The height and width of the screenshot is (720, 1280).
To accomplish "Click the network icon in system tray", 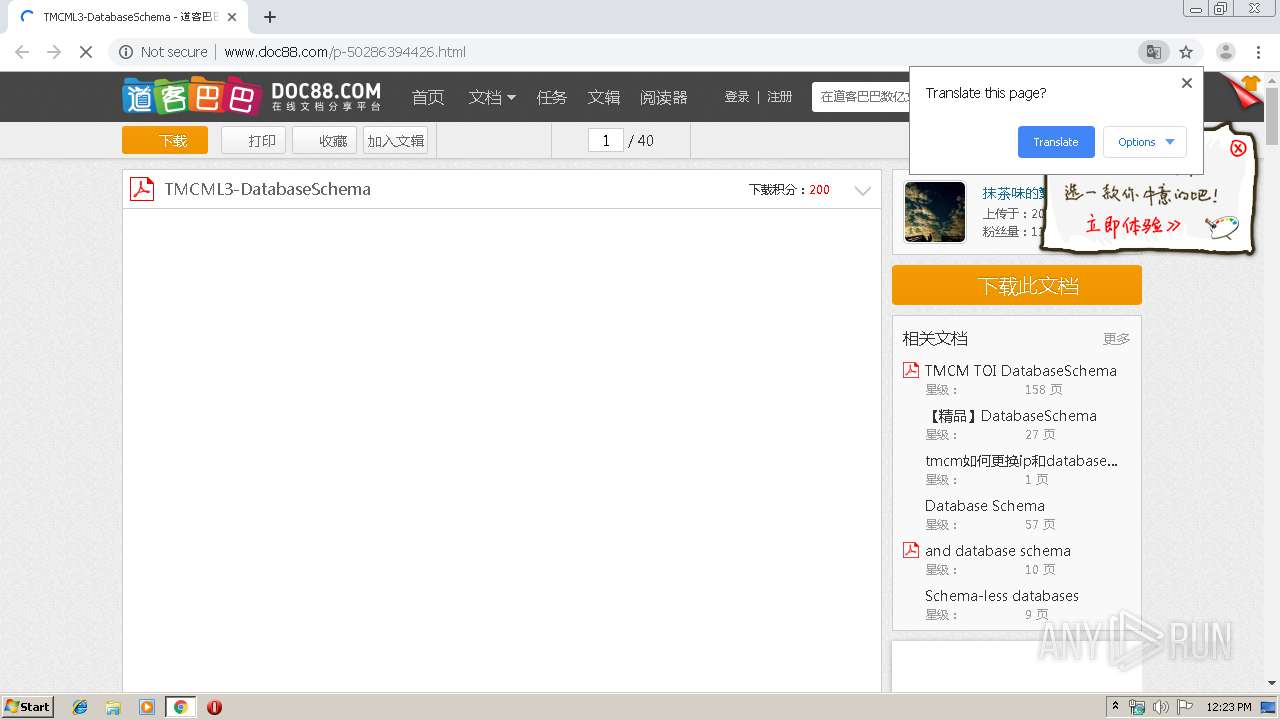I will click(x=1137, y=707).
